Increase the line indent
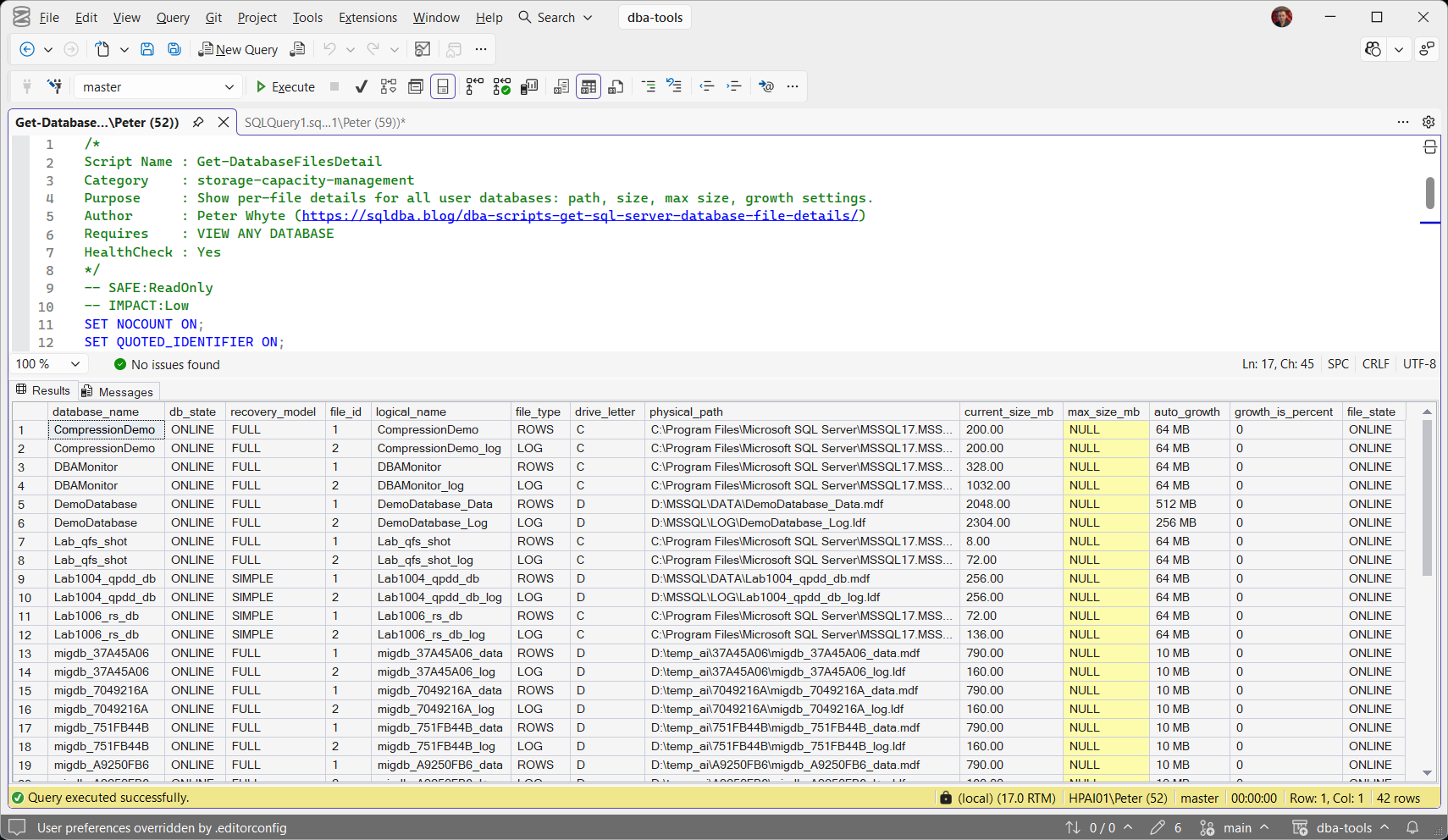The height and width of the screenshot is (840, 1448). point(734,86)
